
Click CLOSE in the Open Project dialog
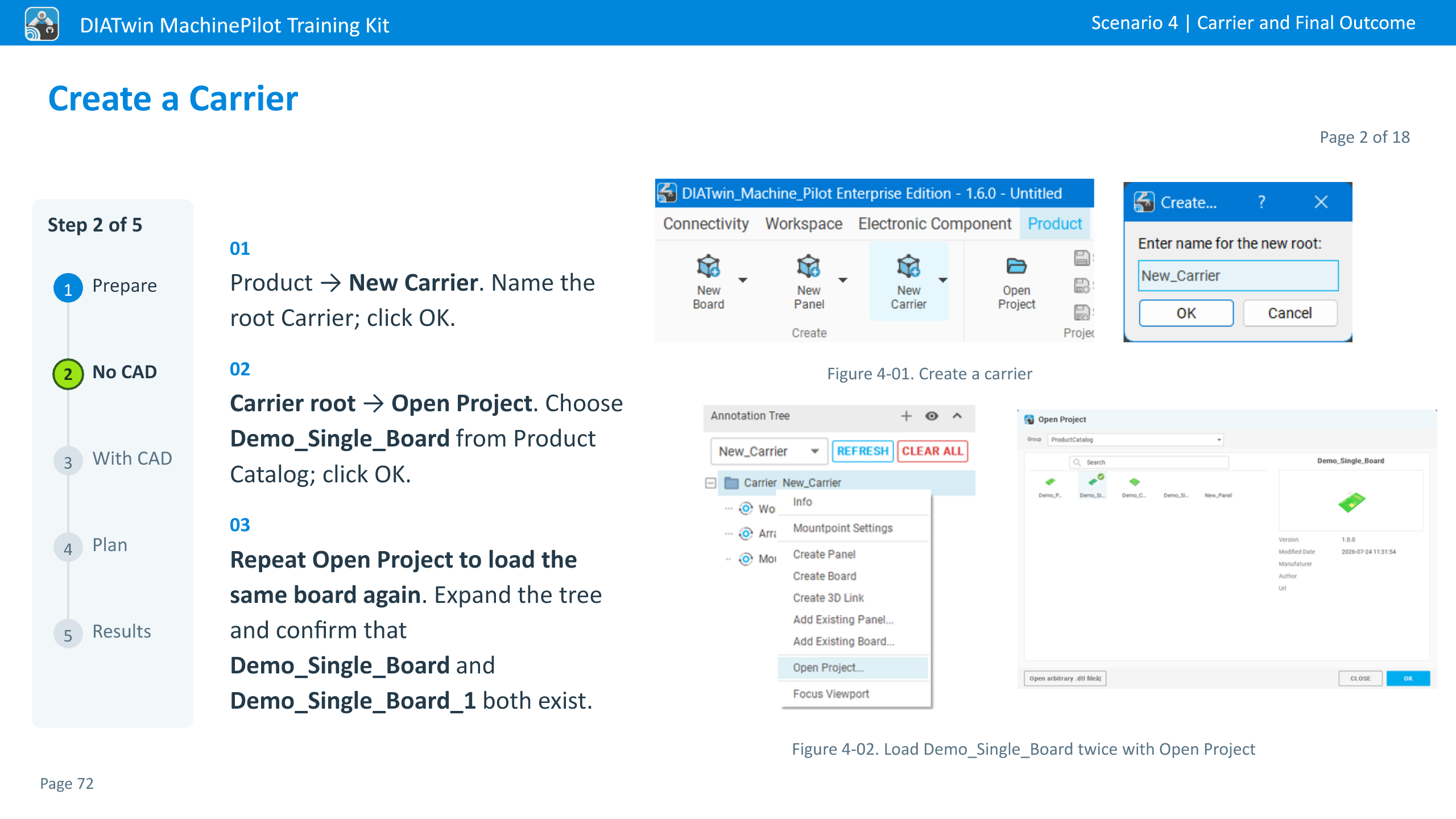(x=1360, y=678)
